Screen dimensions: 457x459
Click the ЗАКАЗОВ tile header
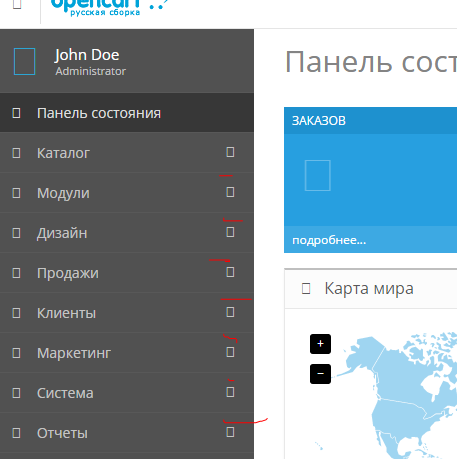[370, 121]
